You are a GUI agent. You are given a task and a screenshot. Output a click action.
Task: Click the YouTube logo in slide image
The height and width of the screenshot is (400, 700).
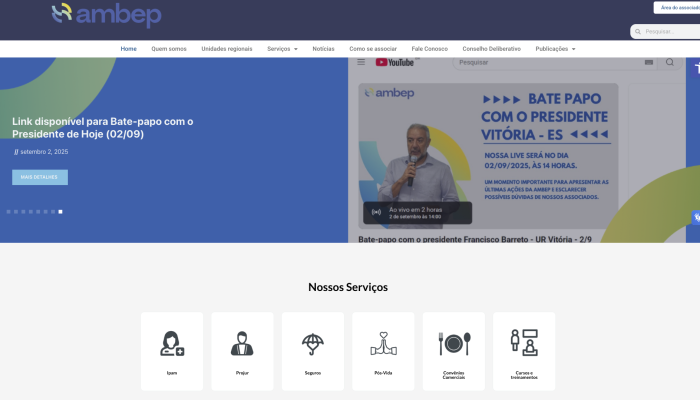tap(395, 62)
